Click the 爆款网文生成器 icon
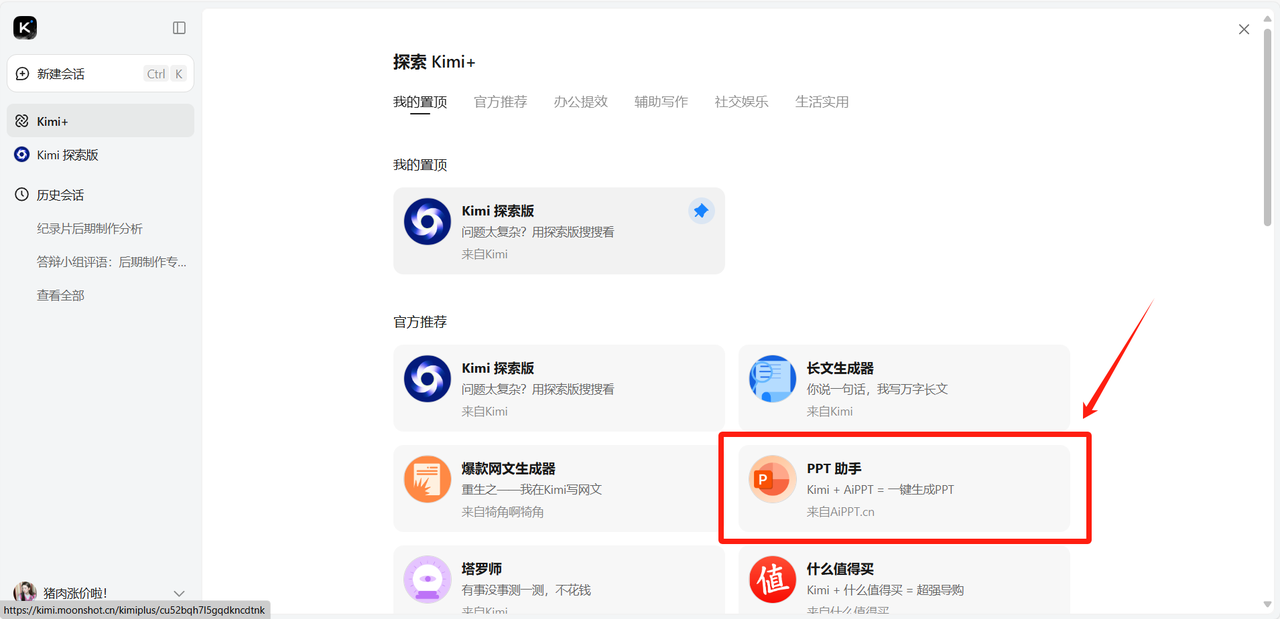This screenshot has width=1280, height=619. point(428,479)
